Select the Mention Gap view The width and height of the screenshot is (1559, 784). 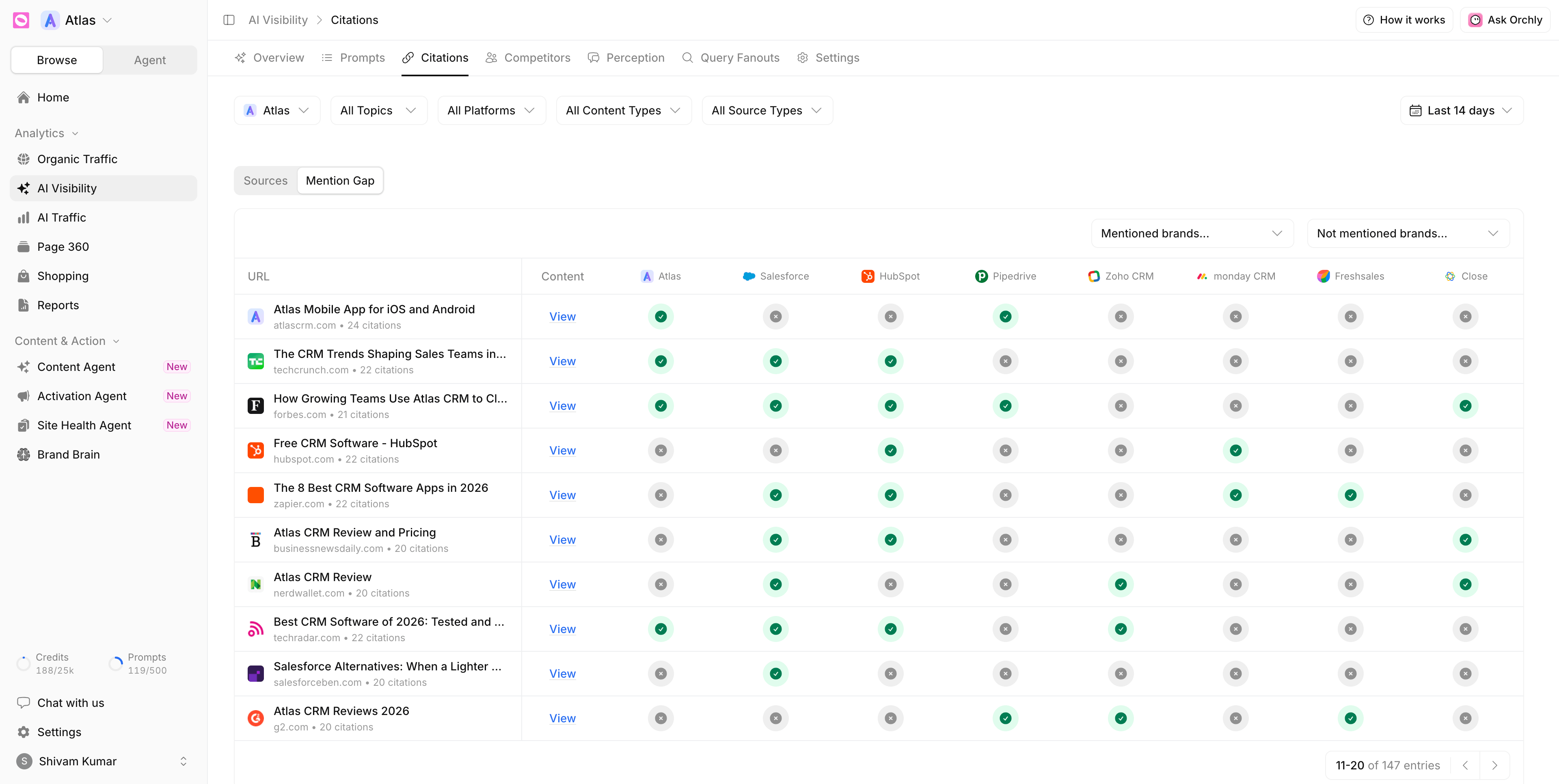(x=340, y=180)
